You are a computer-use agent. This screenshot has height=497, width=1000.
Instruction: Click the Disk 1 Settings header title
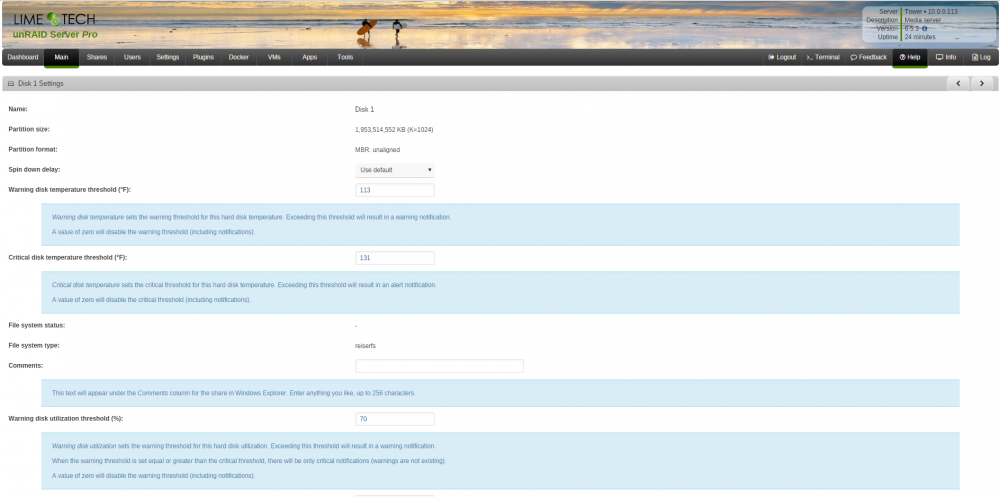pyautogui.click(x=40, y=84)
